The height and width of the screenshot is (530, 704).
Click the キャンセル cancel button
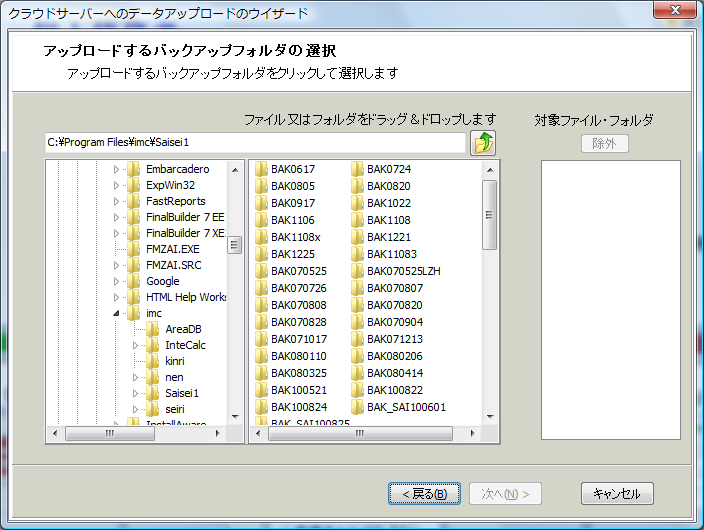(x=616, y=494)
